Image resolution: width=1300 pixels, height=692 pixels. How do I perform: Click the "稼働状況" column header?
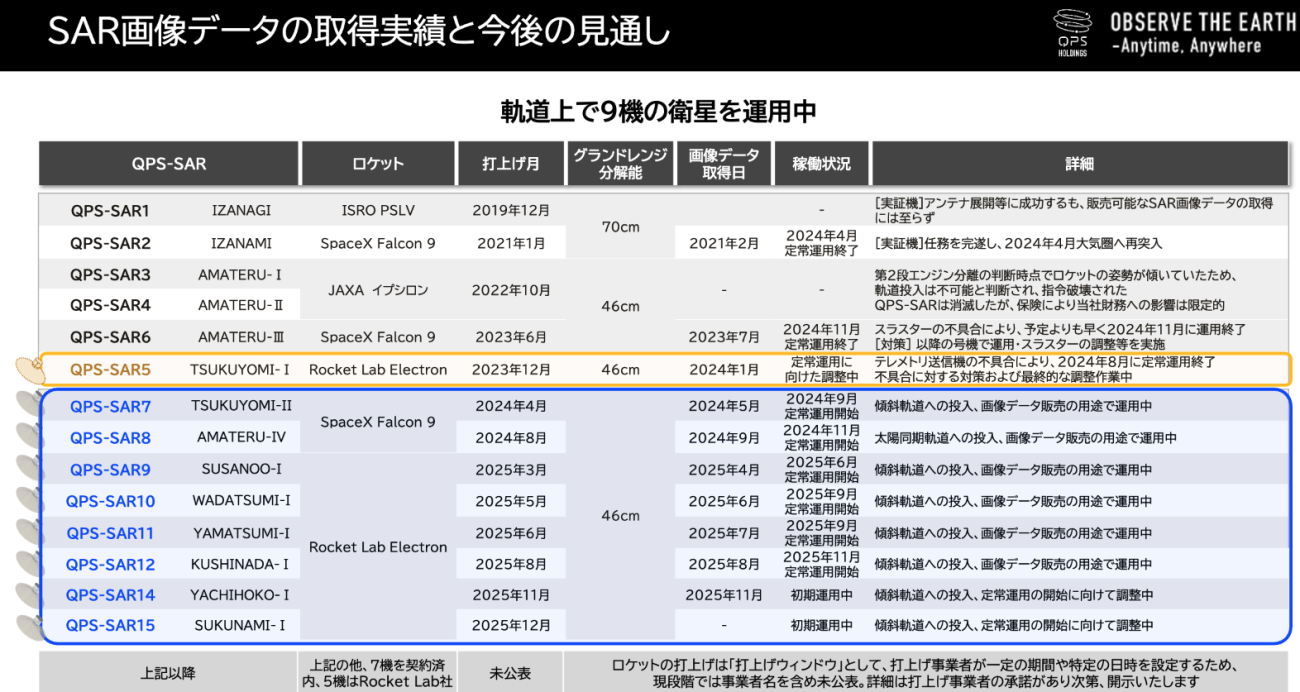pyautogui.click(x=821, y=163)
